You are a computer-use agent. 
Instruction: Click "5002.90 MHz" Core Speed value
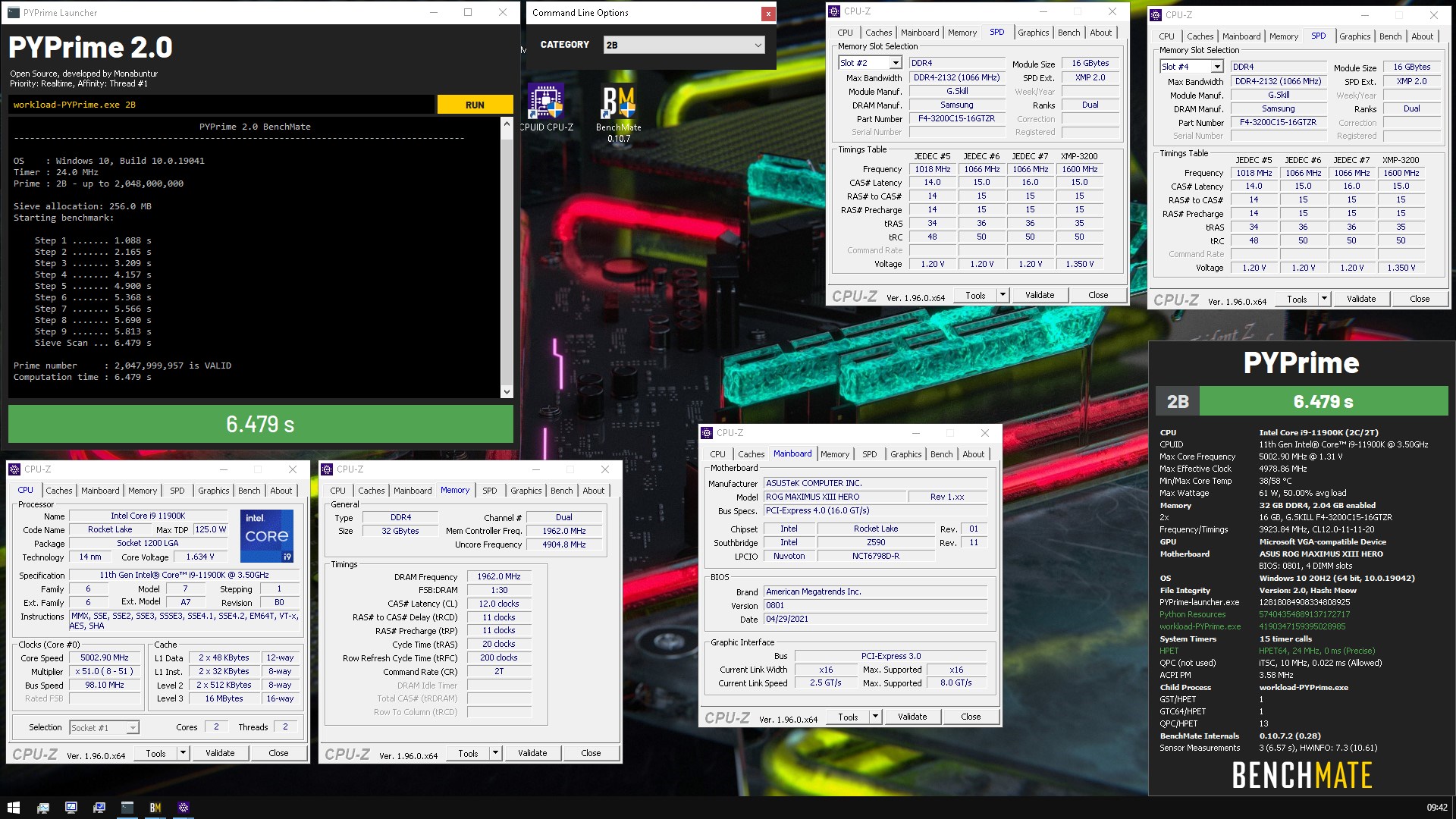click(x=105, y=657)
